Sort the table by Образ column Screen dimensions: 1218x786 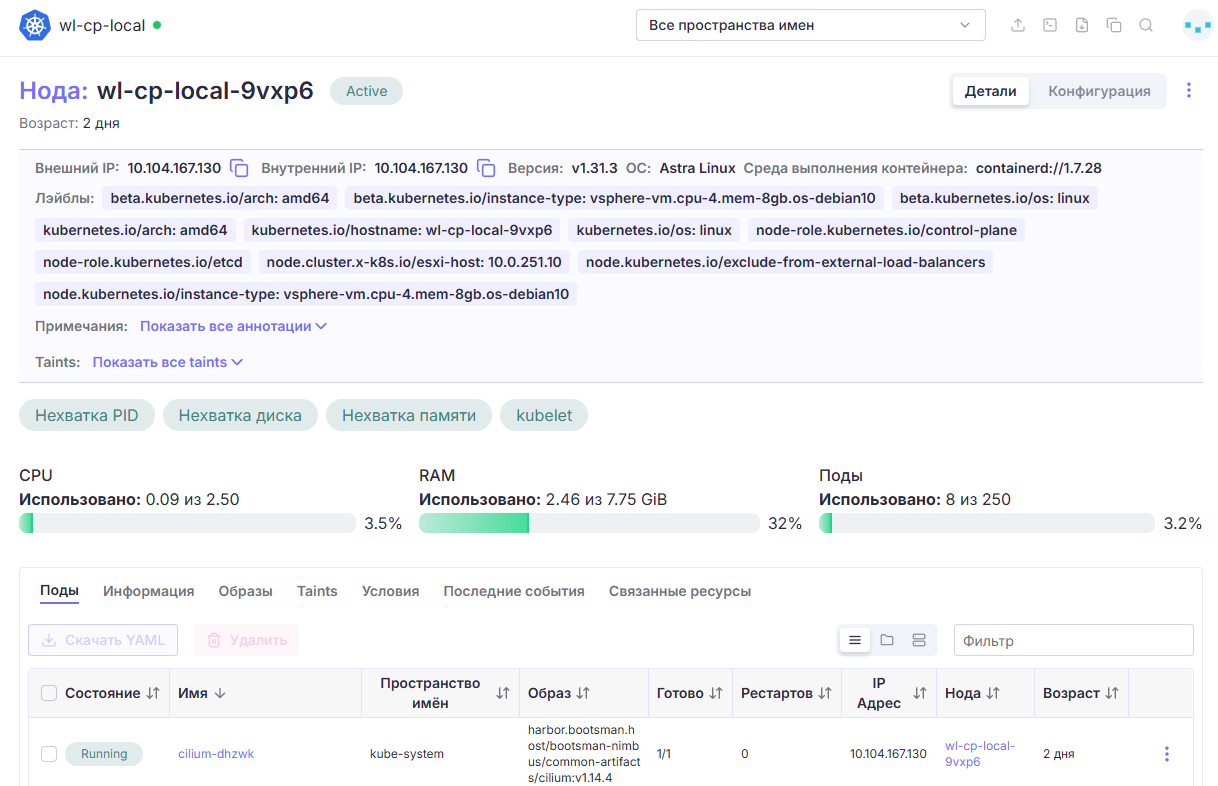click(x=583, y=693)
